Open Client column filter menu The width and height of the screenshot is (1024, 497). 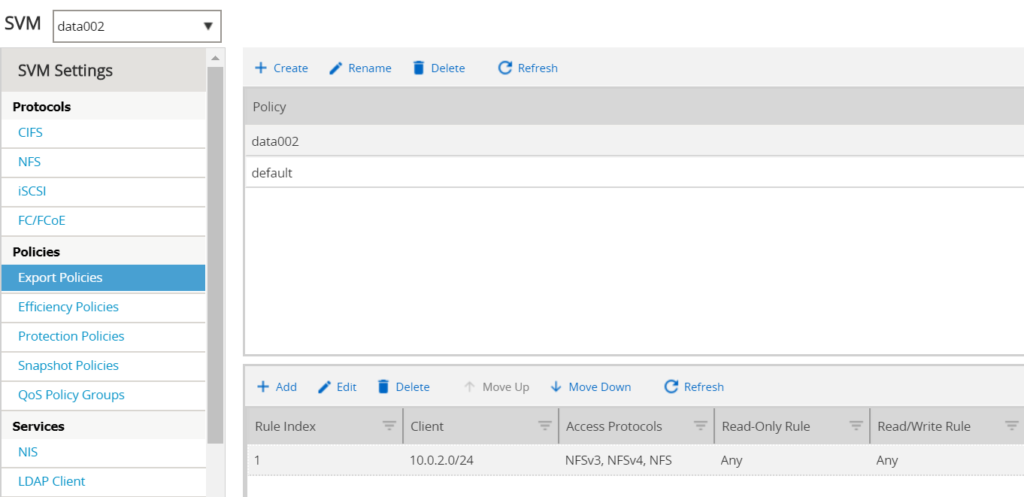pos(545,426)
